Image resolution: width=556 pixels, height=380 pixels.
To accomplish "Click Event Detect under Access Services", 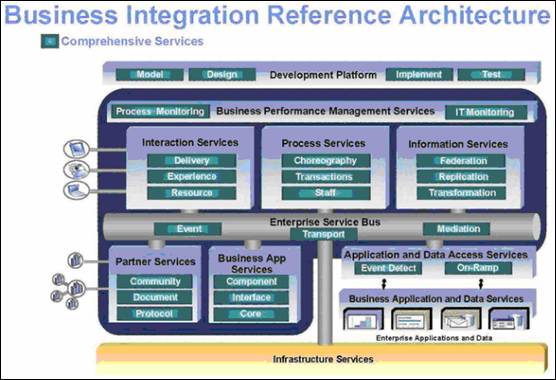I will (388, 268).
